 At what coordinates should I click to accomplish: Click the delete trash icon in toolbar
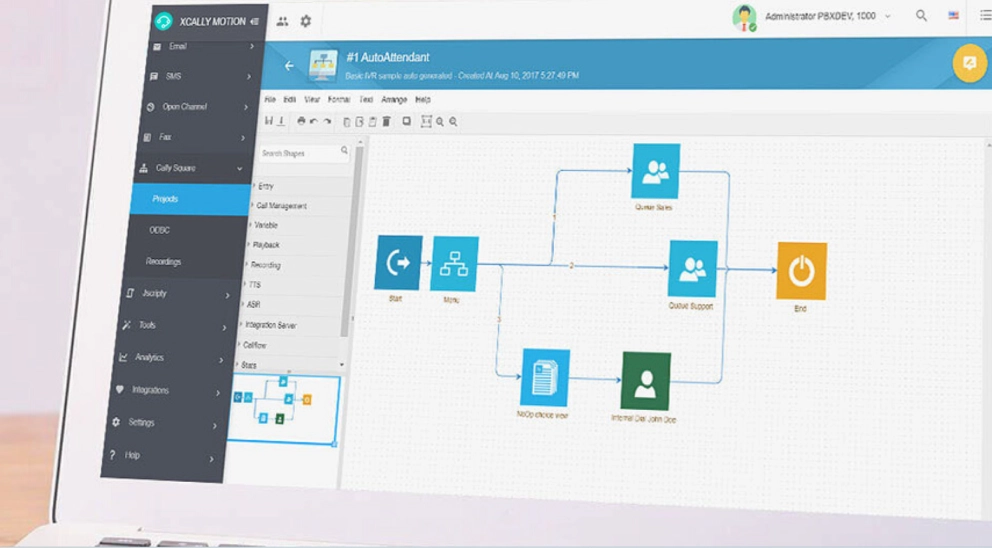tap(386, 121)
